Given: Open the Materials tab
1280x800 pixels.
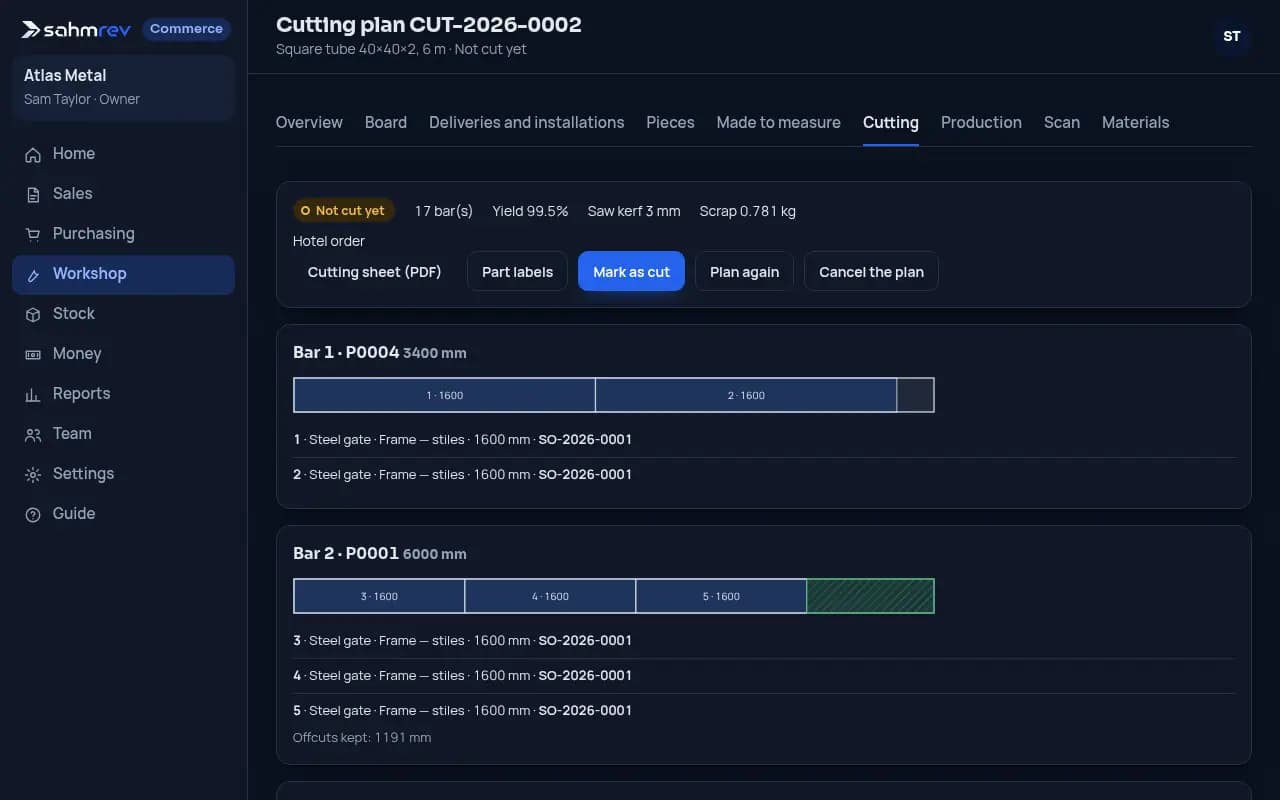Looking at the screenshot, I should pos(1135,122).
